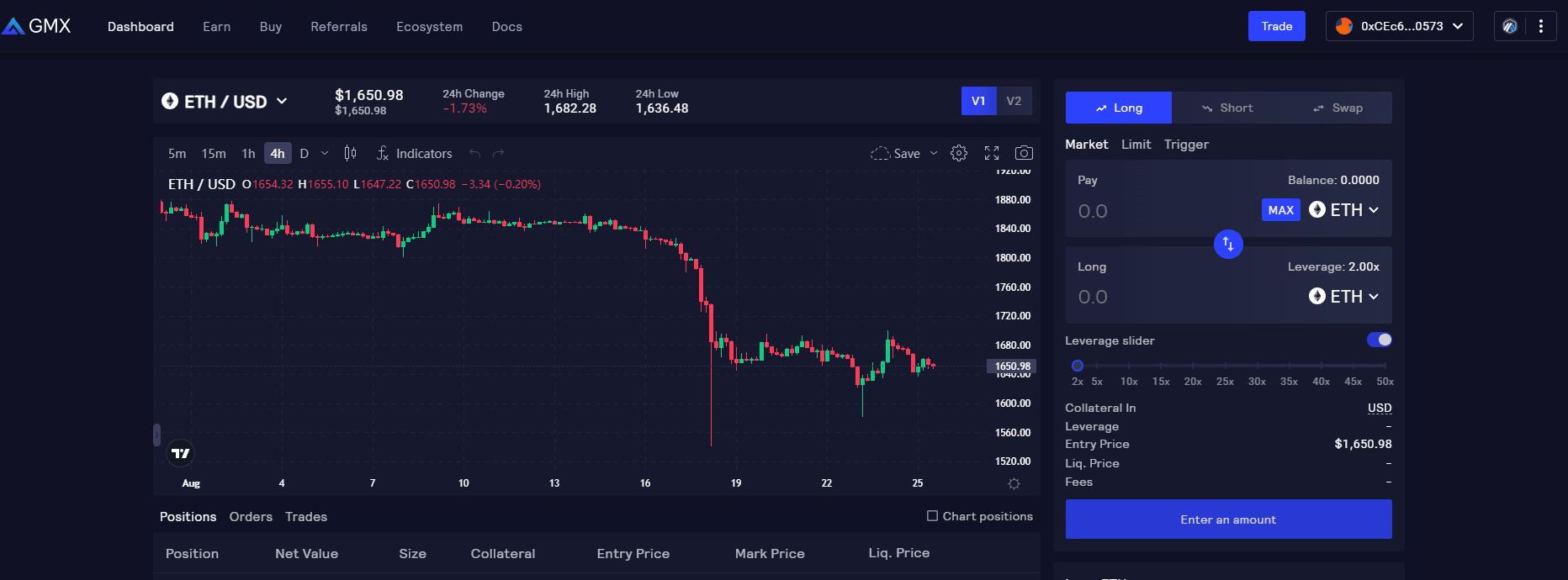Swap pay and long tokens arrow button
1568x580 pixels.
coord(1228,244)
